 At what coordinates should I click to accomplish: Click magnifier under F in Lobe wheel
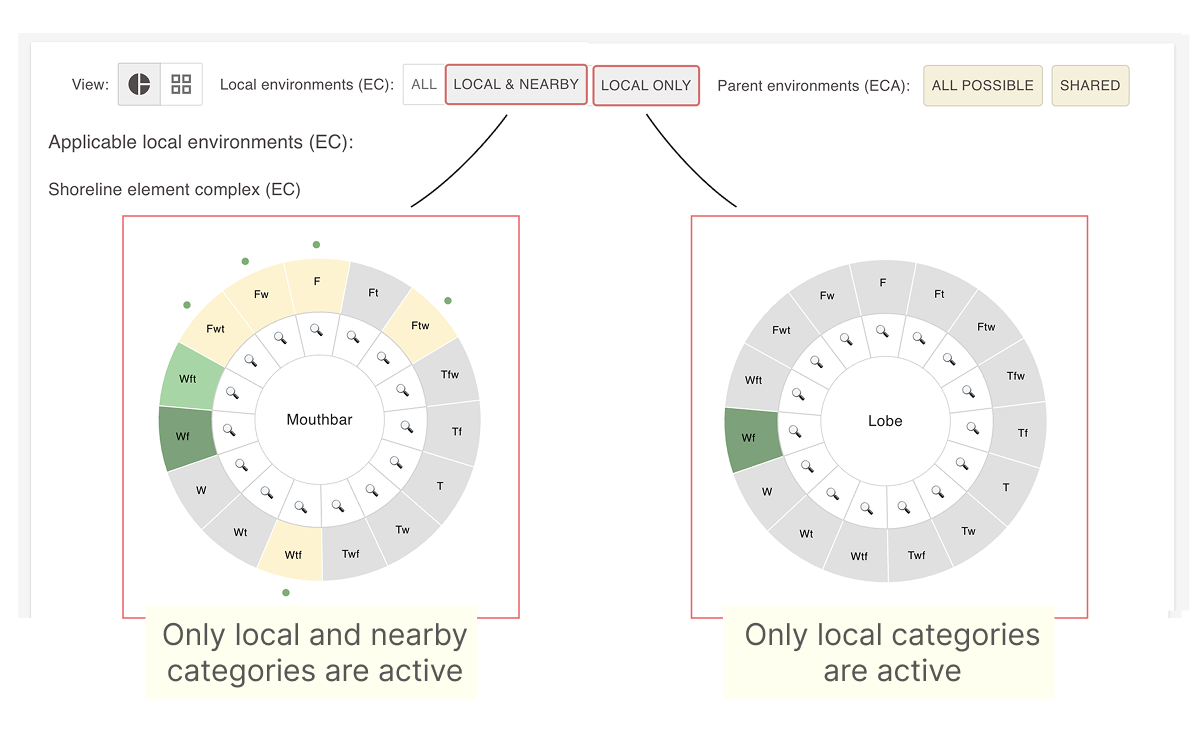pyautogui.click(x=882, y=330)
